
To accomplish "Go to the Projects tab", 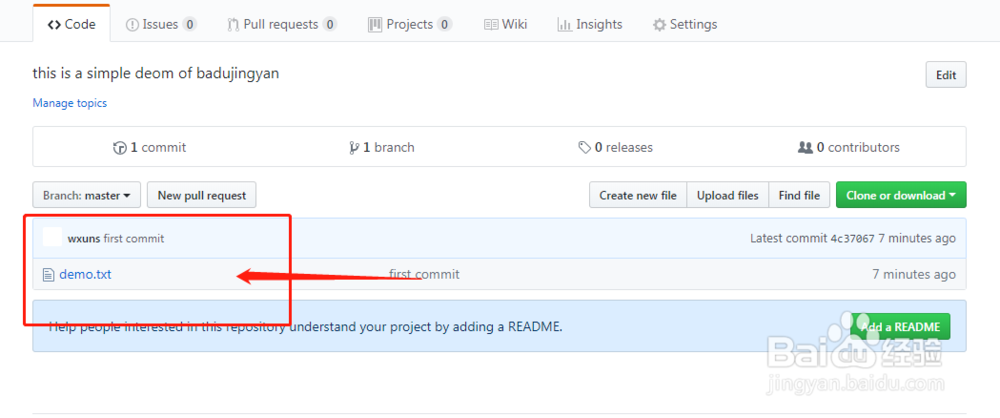I will 409,24.
